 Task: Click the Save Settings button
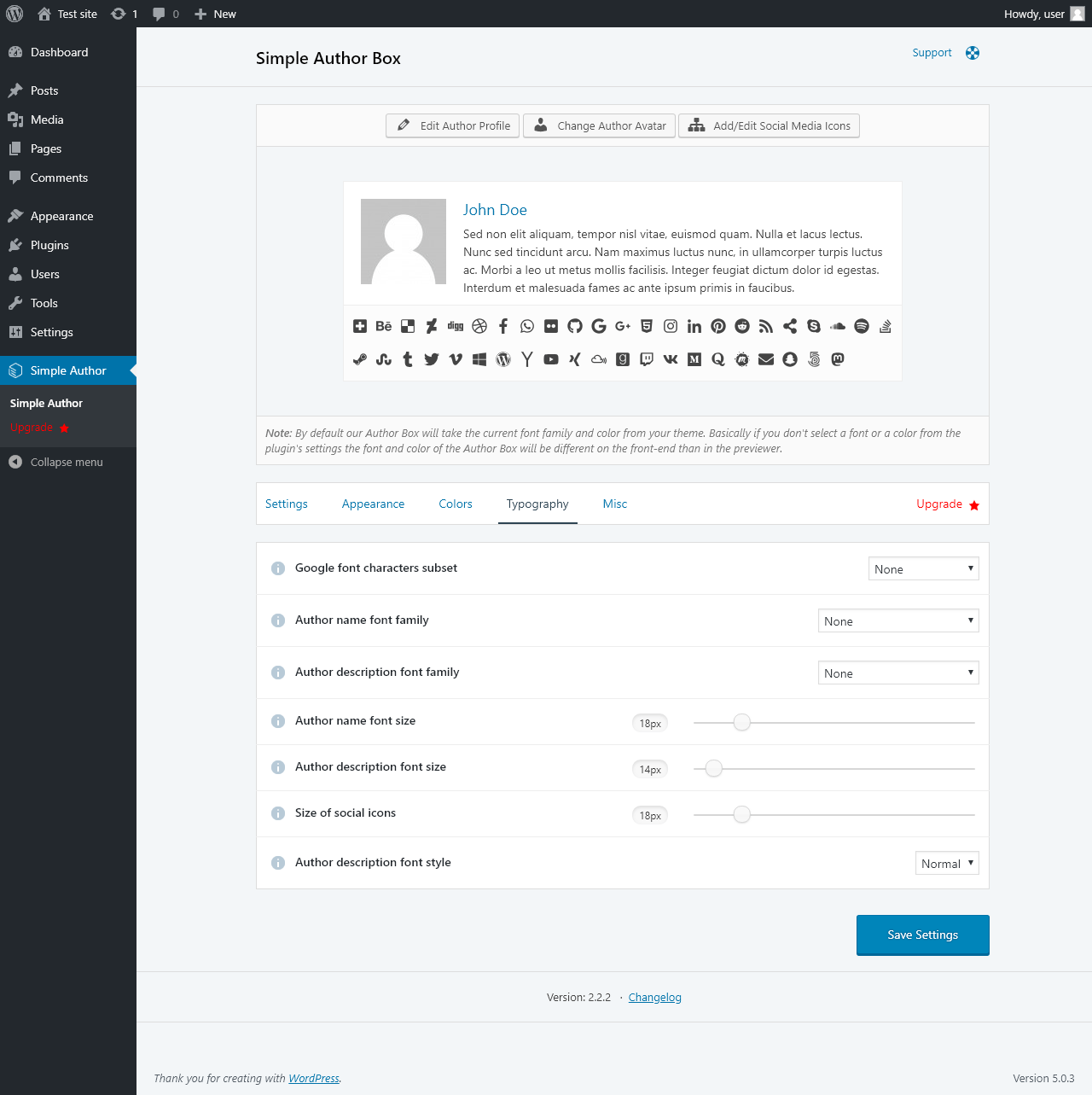923,935
